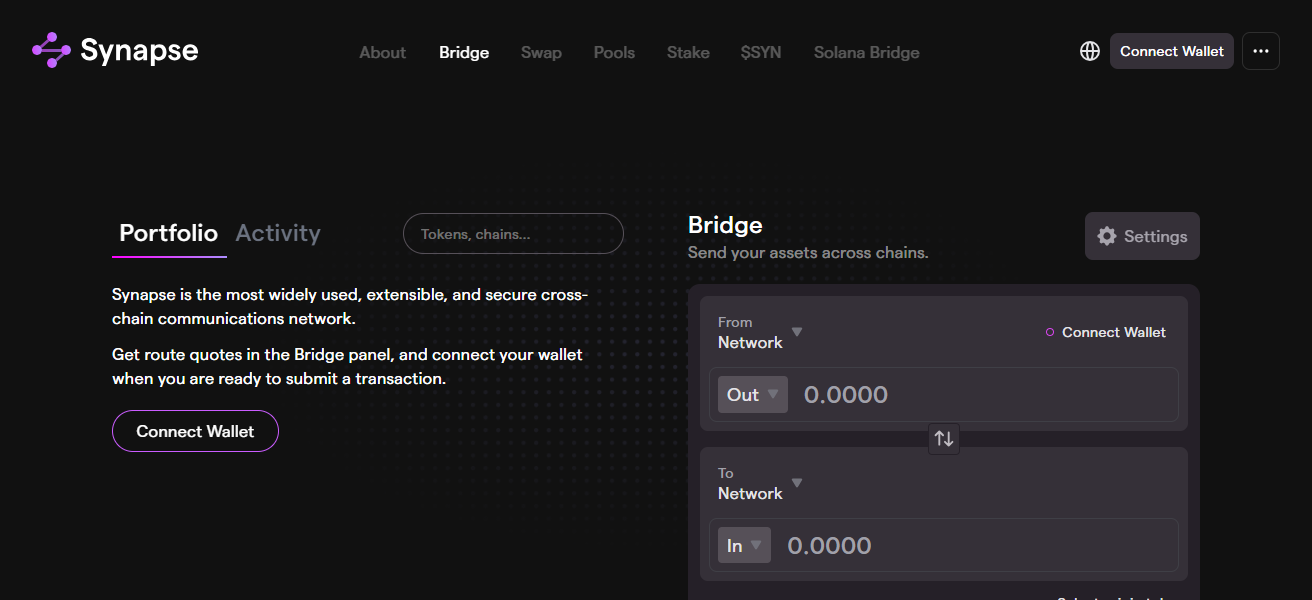The height and width of the screenshot is (600, 1312).
Task: Open the From Network dropdown
Action: coord(759,333)
